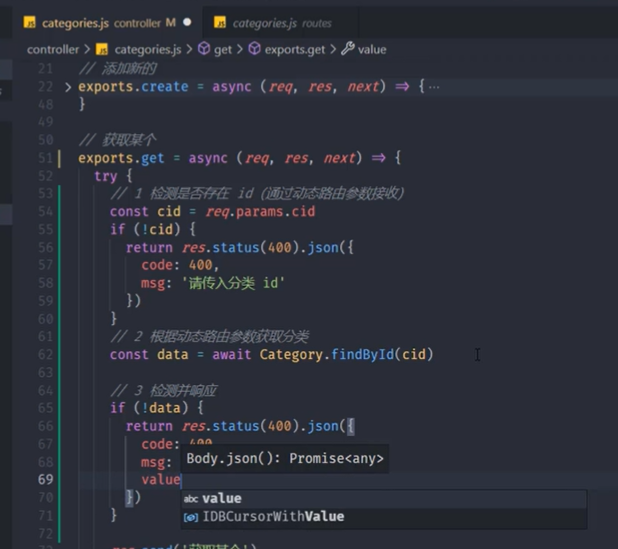Screen dimensions: 618x549
Task: Click the JS icon on categories.js routes tab
Action: [220, 22]
